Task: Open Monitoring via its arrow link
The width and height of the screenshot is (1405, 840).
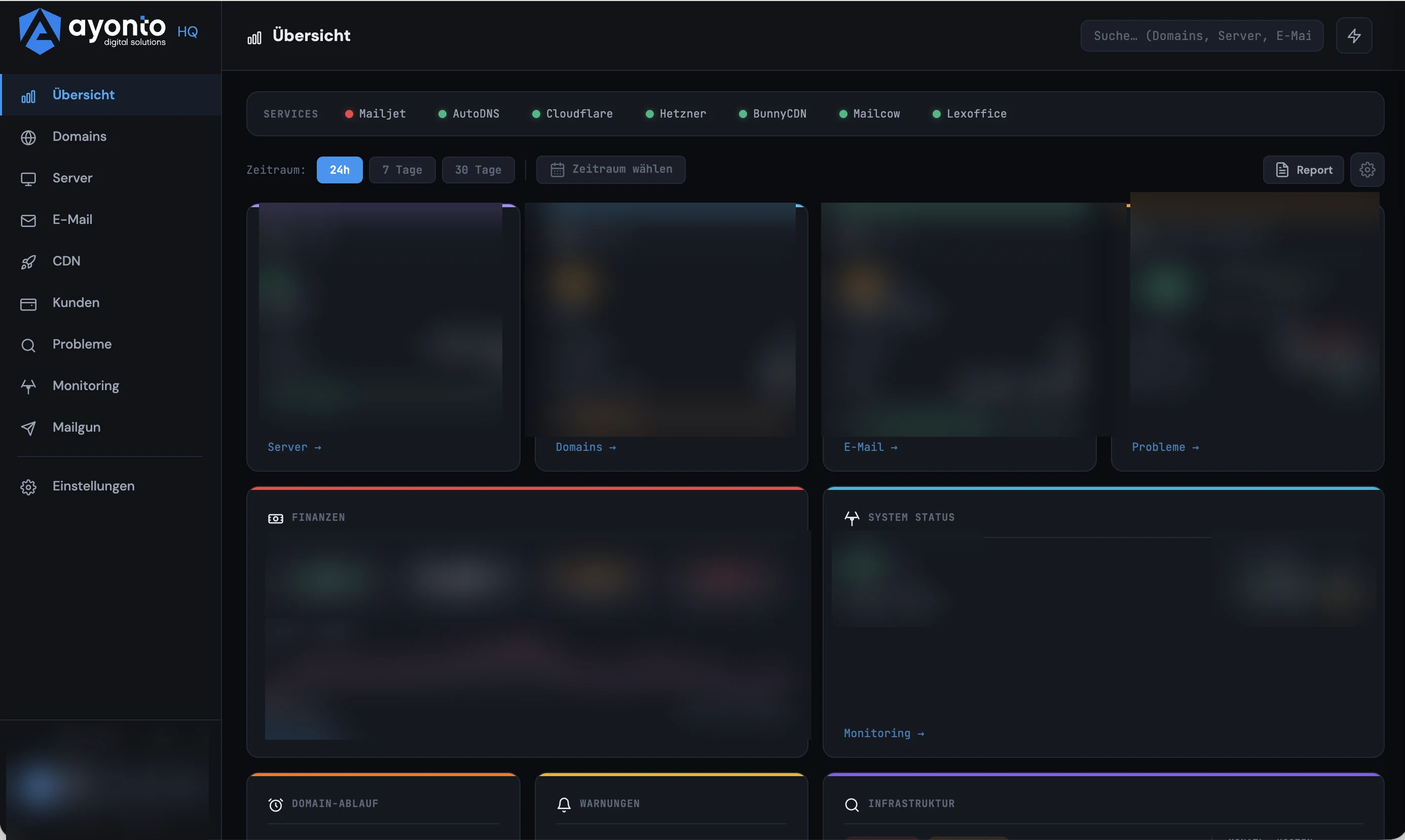Action: tap(883, 733)
